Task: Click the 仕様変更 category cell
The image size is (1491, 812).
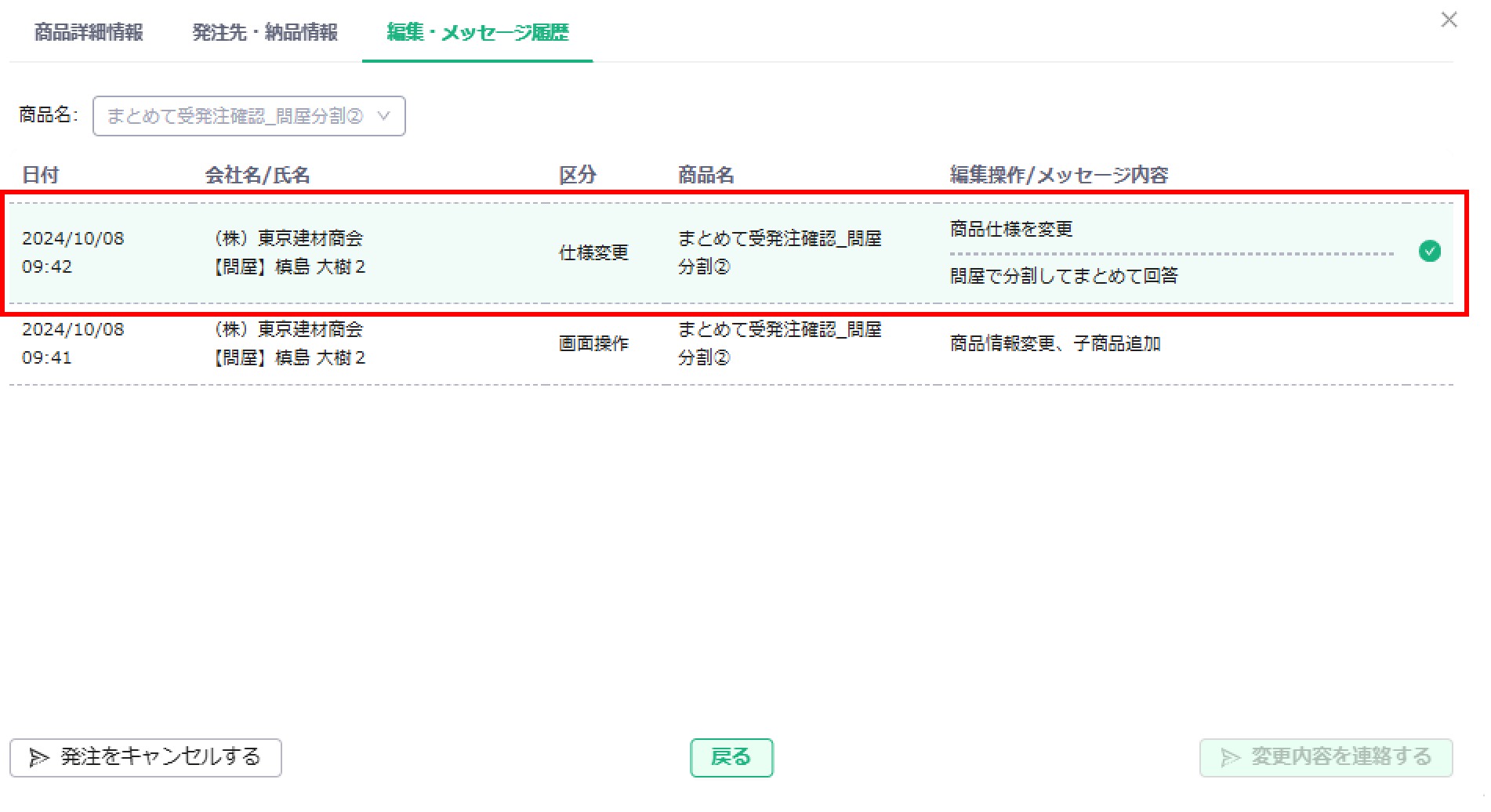Action: (593, 252)
